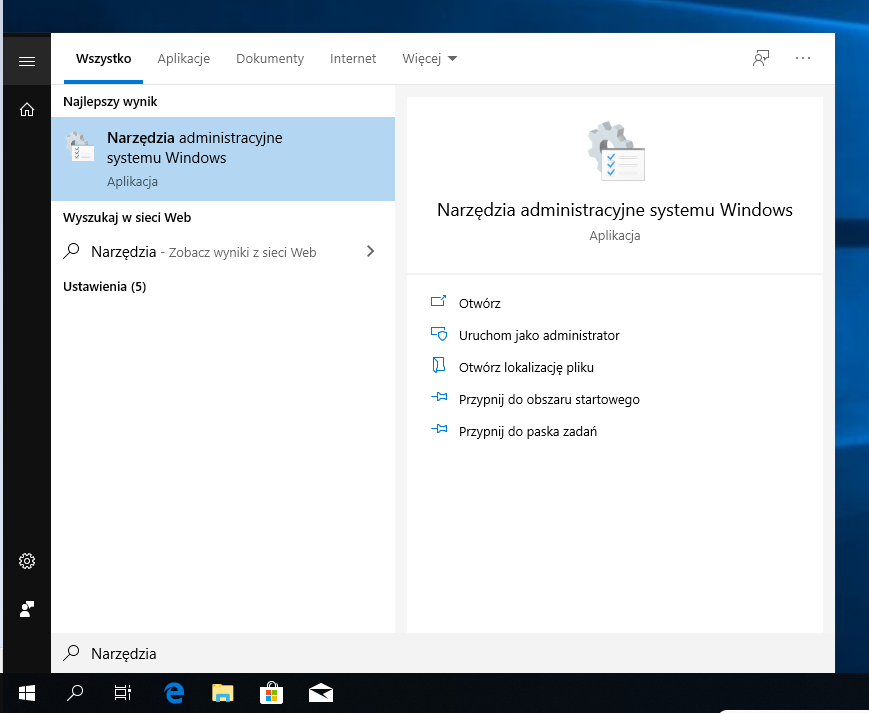
Task: Click the search box containing Narzędzia
Action: (443, 653)
